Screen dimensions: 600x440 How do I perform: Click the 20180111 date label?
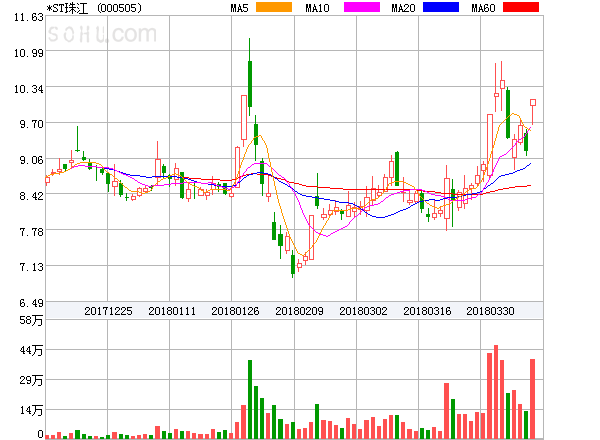pyautogui.click(x=172, y=311)
